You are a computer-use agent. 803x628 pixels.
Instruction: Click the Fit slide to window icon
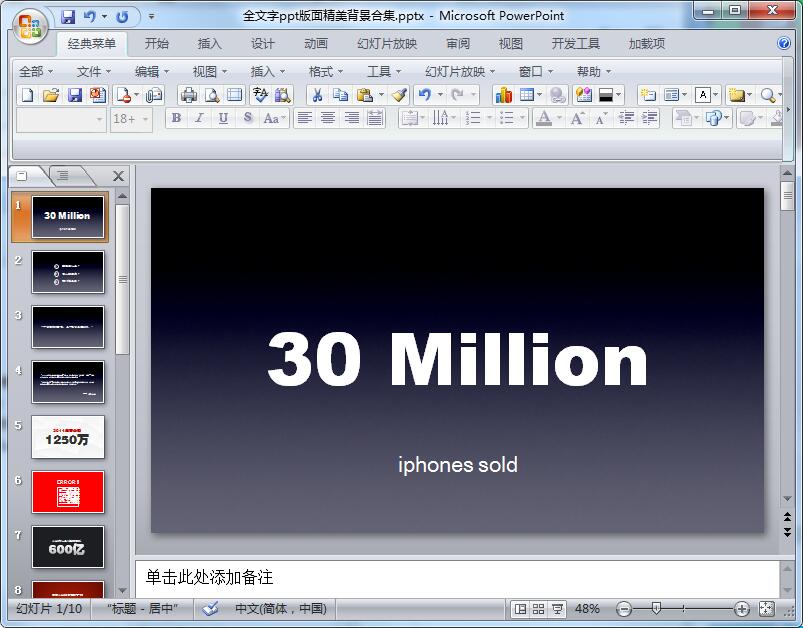click(766, 609)
